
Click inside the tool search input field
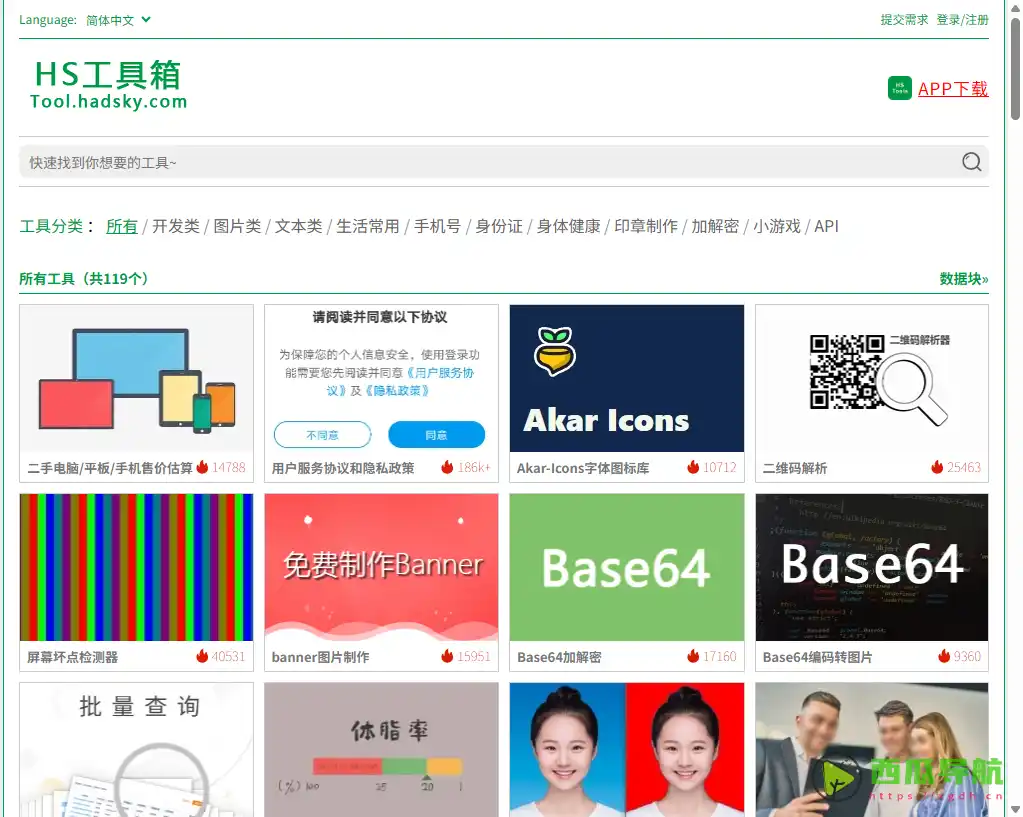click(x=400, y=161)
